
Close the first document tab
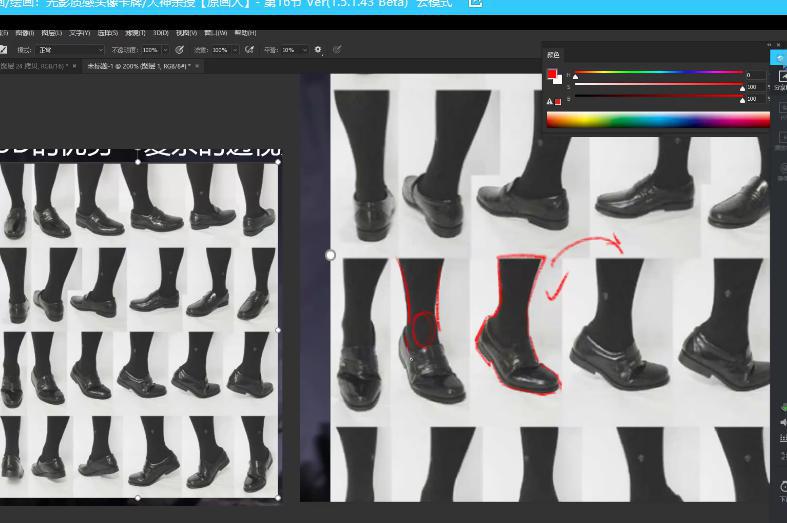(x=75, y=66)
